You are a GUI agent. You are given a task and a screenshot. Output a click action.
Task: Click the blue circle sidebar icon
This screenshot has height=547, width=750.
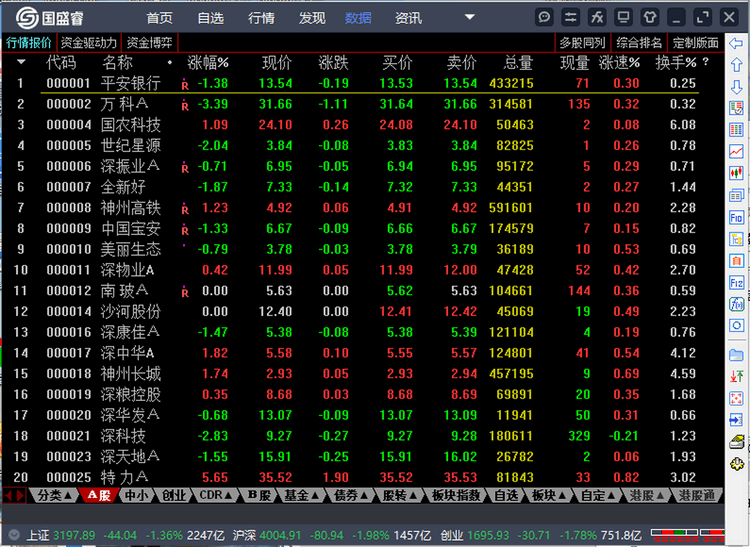736,326
